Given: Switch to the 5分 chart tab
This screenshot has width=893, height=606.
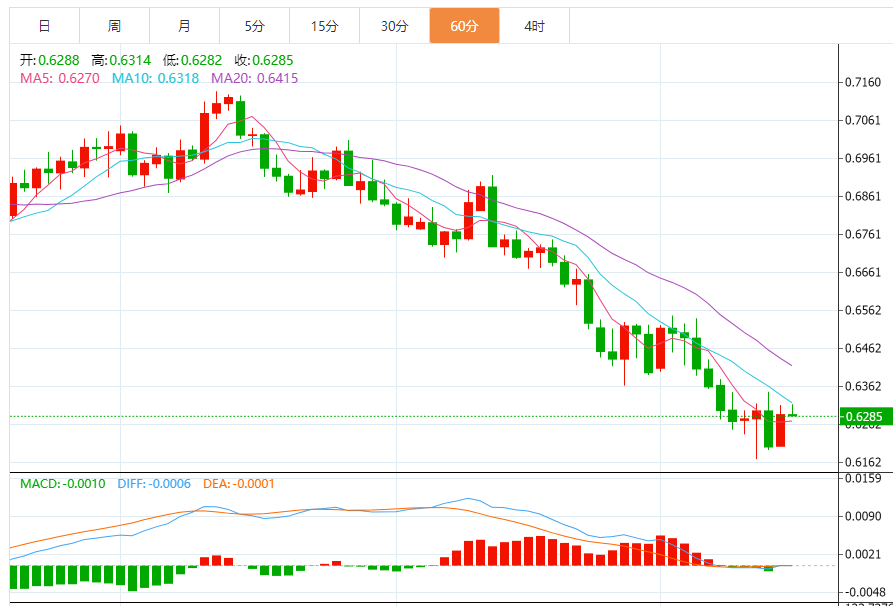Looking at the screenshot, I should tap(255, 26).
